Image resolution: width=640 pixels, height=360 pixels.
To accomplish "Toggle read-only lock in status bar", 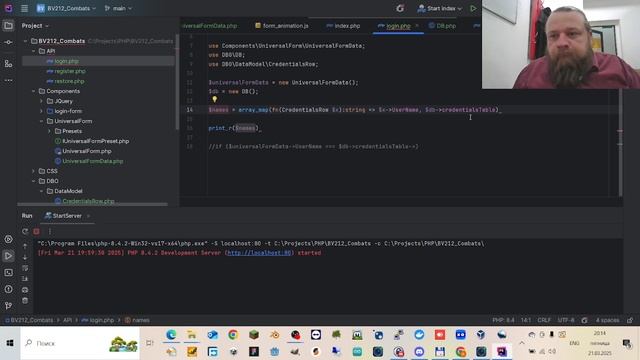I will pos(630,320).
